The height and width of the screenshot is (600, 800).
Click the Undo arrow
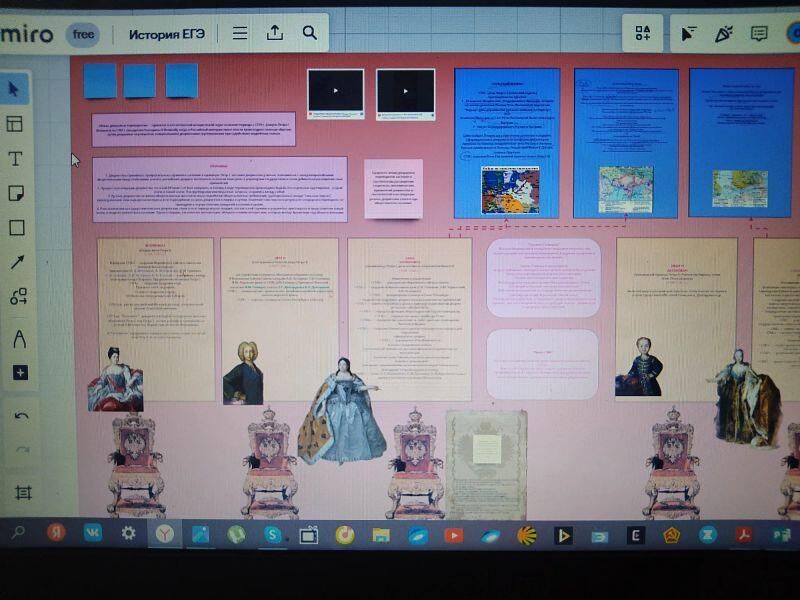pos(21,416)
